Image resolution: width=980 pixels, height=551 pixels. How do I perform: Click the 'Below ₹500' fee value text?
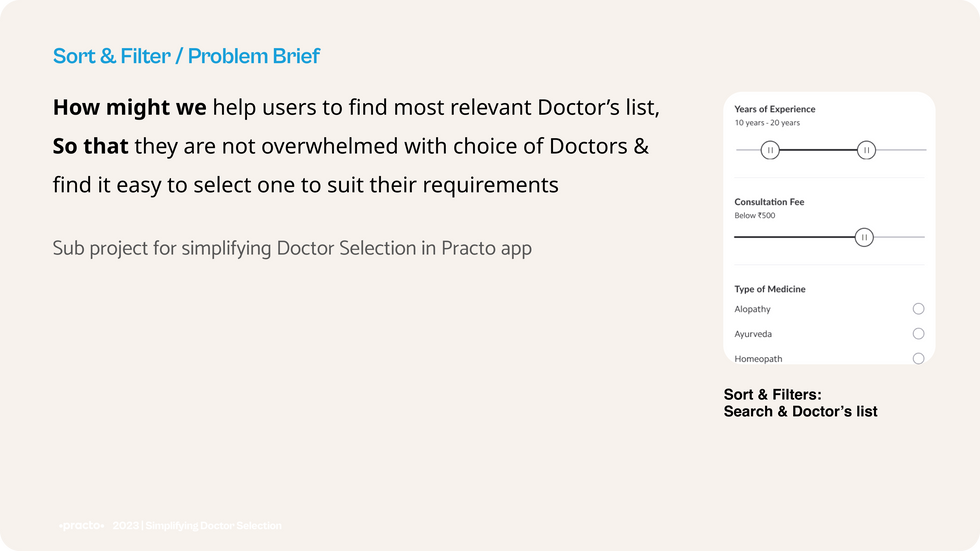[x=754, y=216]
